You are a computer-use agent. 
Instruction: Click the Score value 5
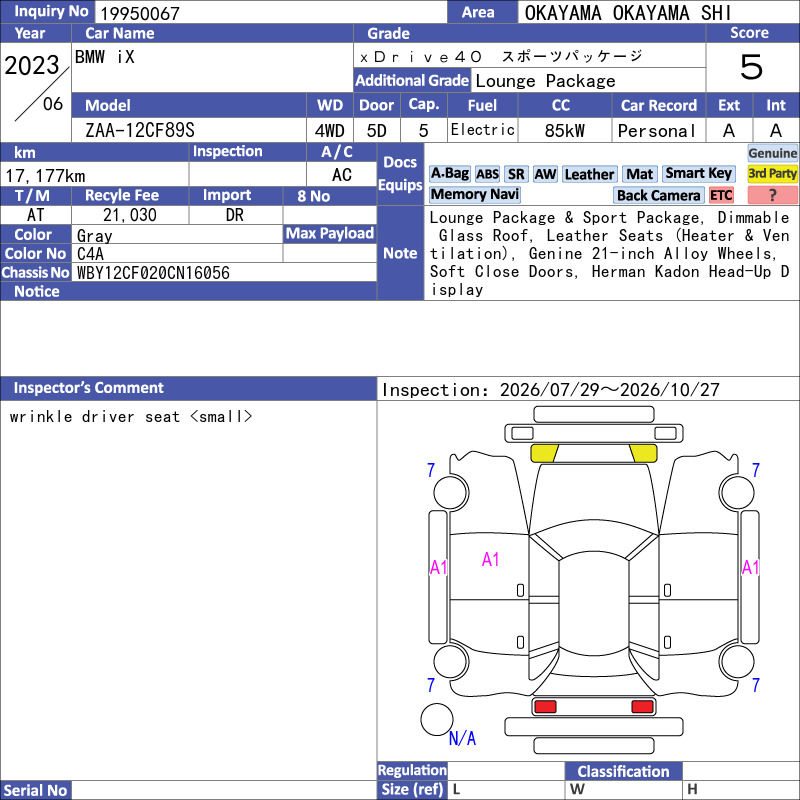point(752,67)
